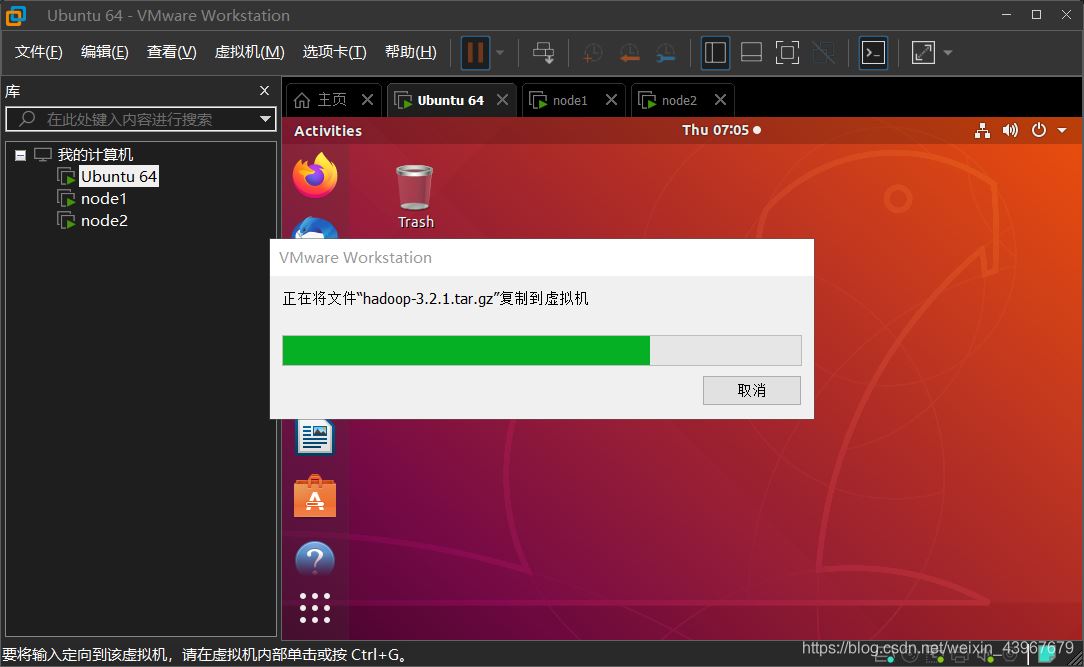Click the volume icon in Ubuntu's top panel
1084x667 pixels.
pos(1009,130)
